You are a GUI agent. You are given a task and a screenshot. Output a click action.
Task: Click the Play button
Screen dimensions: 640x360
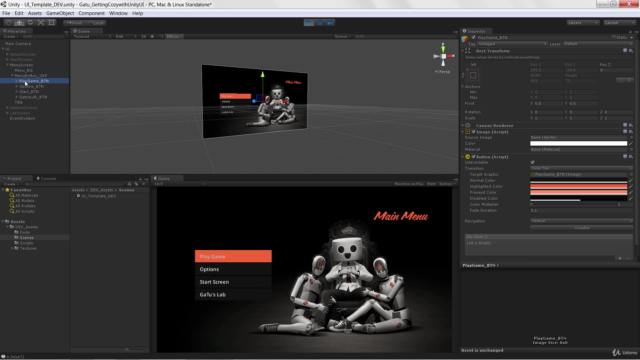pos(309,23)
